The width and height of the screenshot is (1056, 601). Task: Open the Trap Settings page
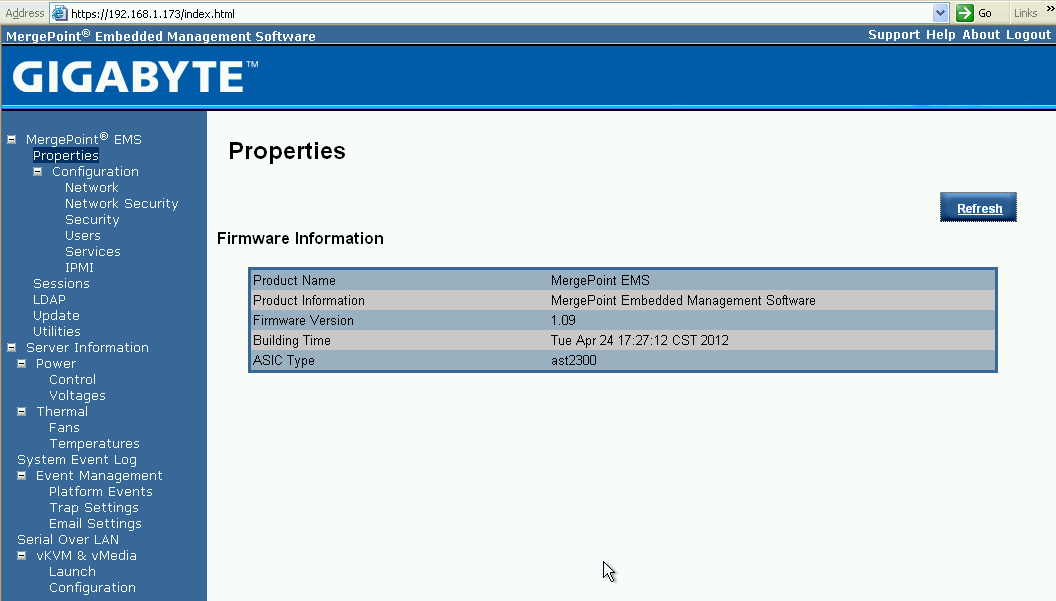tap(94, 508)
